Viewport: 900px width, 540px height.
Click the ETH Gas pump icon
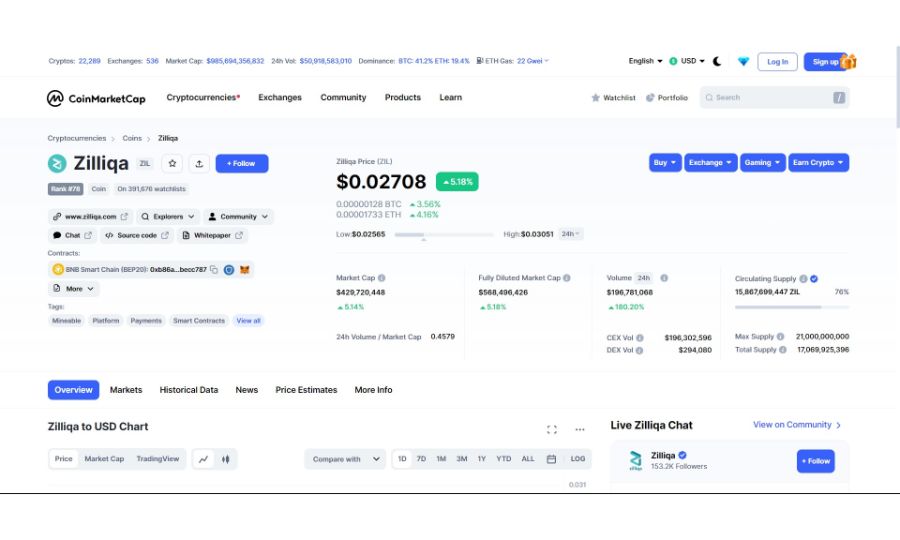[480, 61]
